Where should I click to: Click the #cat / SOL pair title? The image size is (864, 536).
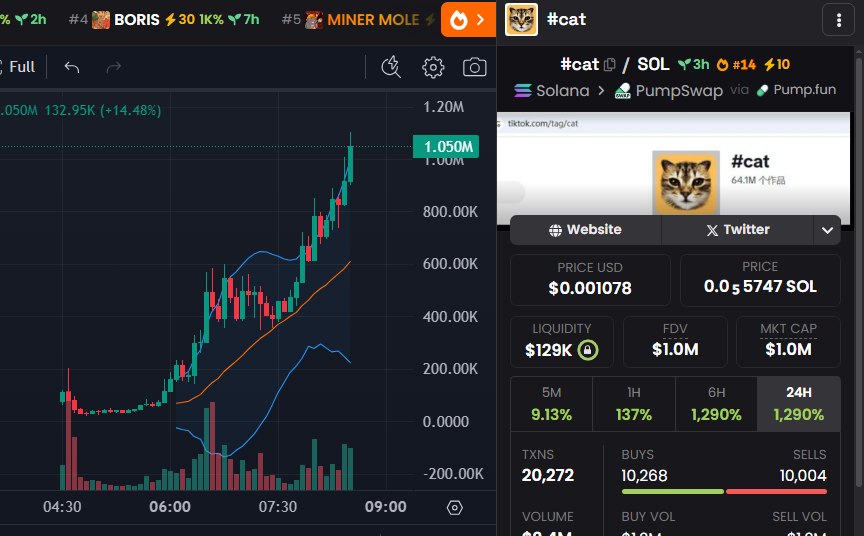pos(614,64)
